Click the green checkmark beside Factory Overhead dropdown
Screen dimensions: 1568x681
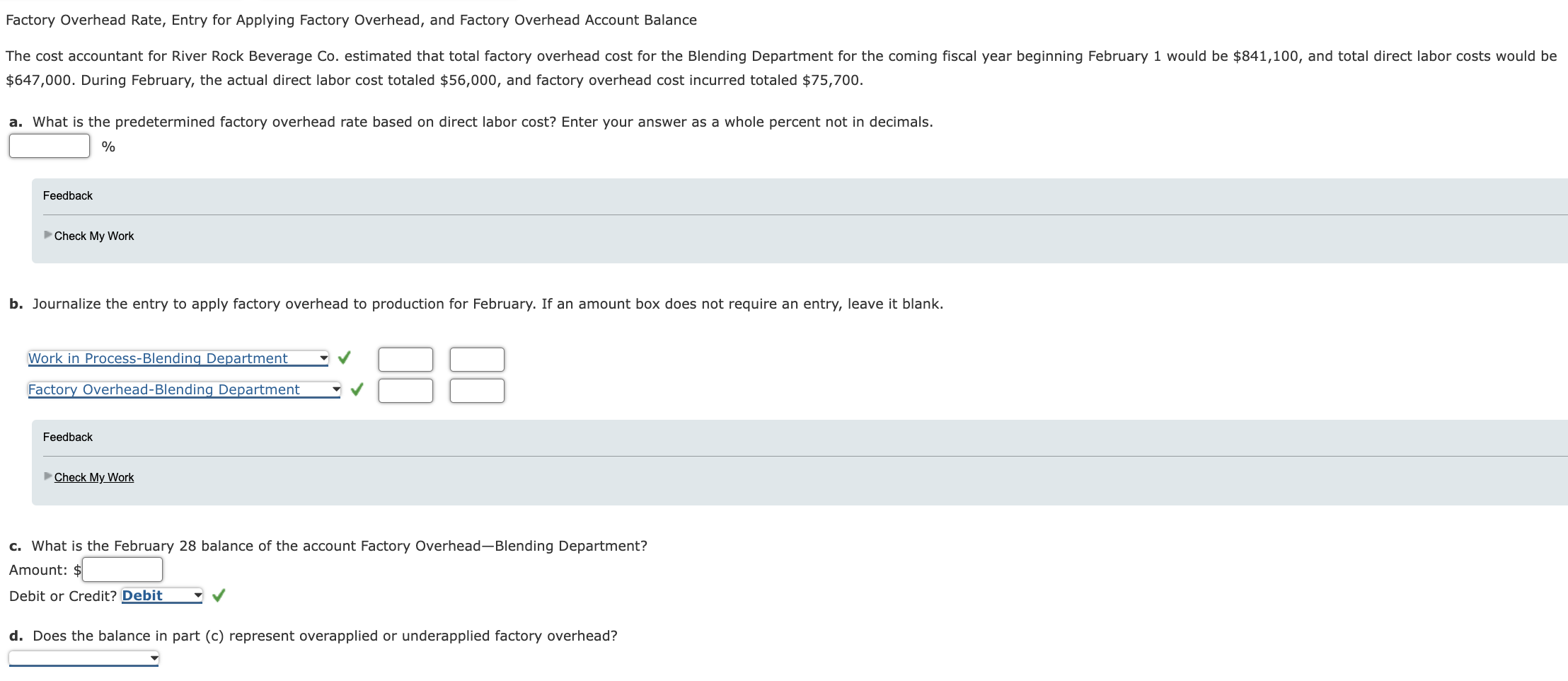(x=356, y=389)
